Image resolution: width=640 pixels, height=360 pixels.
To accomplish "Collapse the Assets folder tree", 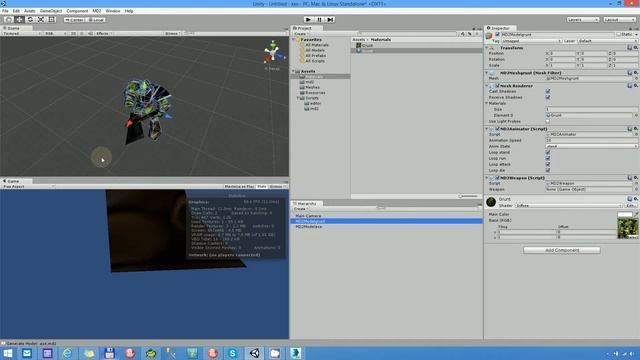I will 293,71.
